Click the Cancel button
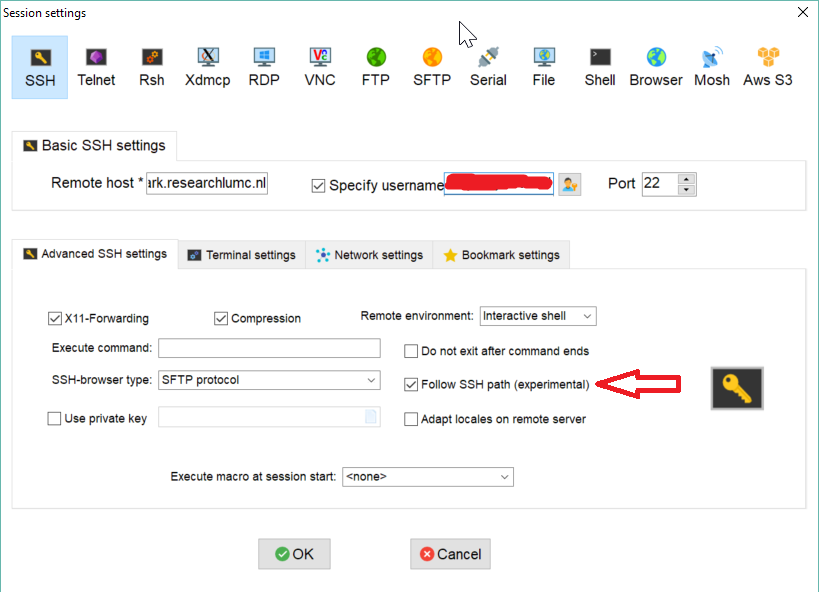Screen dimensions: 819x592 [450, 554]
